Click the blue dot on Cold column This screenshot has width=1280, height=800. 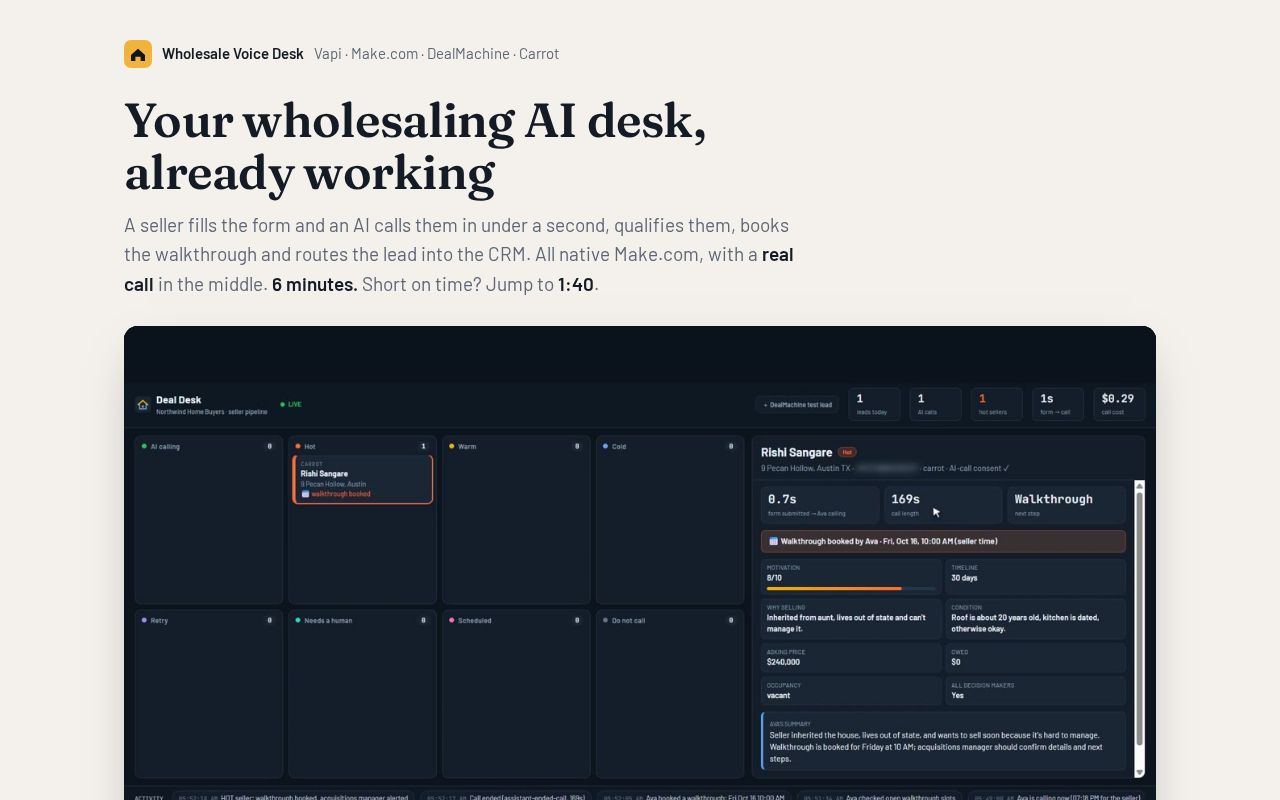click(606, 446)
